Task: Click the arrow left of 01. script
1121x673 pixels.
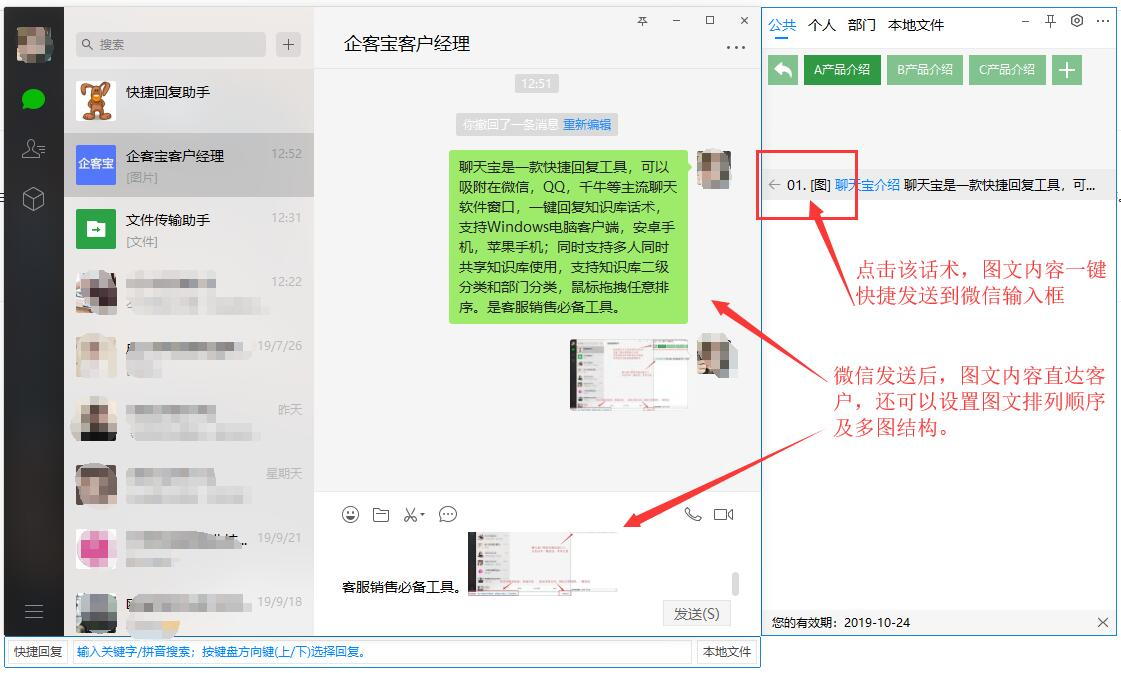Action: click(774, 185)
